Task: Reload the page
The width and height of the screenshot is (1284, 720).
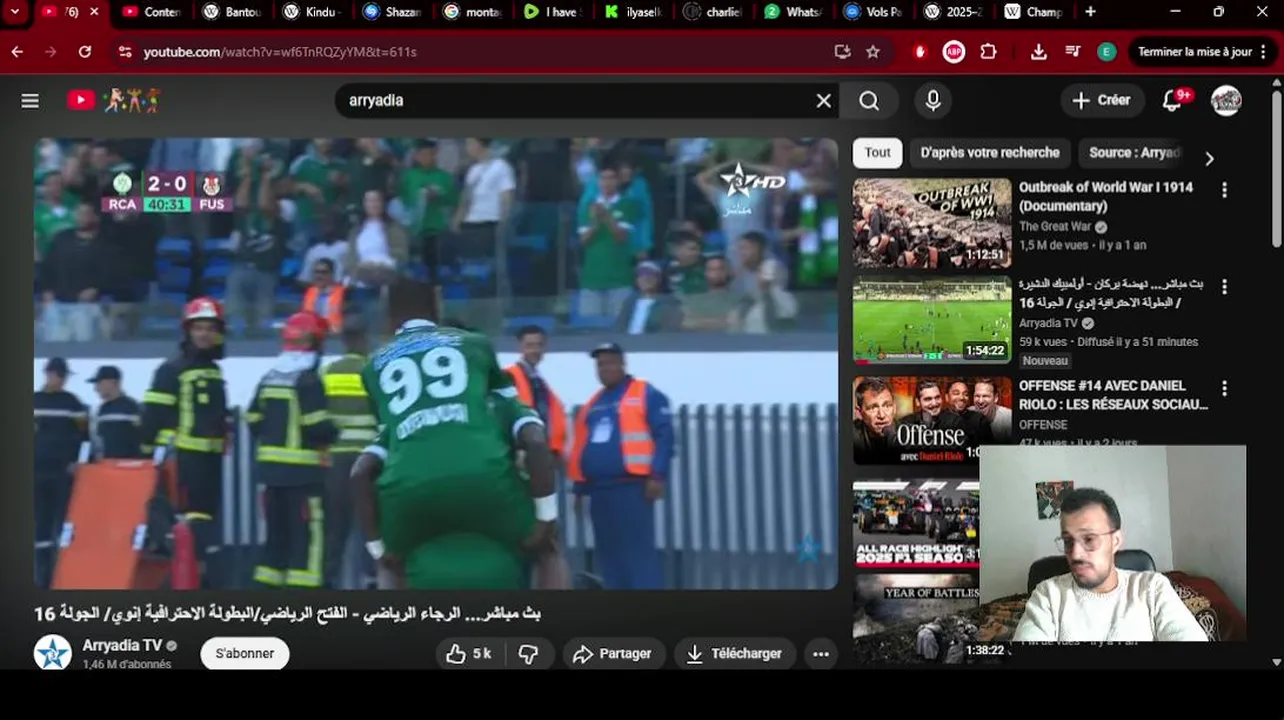Action: coord(85,51)
